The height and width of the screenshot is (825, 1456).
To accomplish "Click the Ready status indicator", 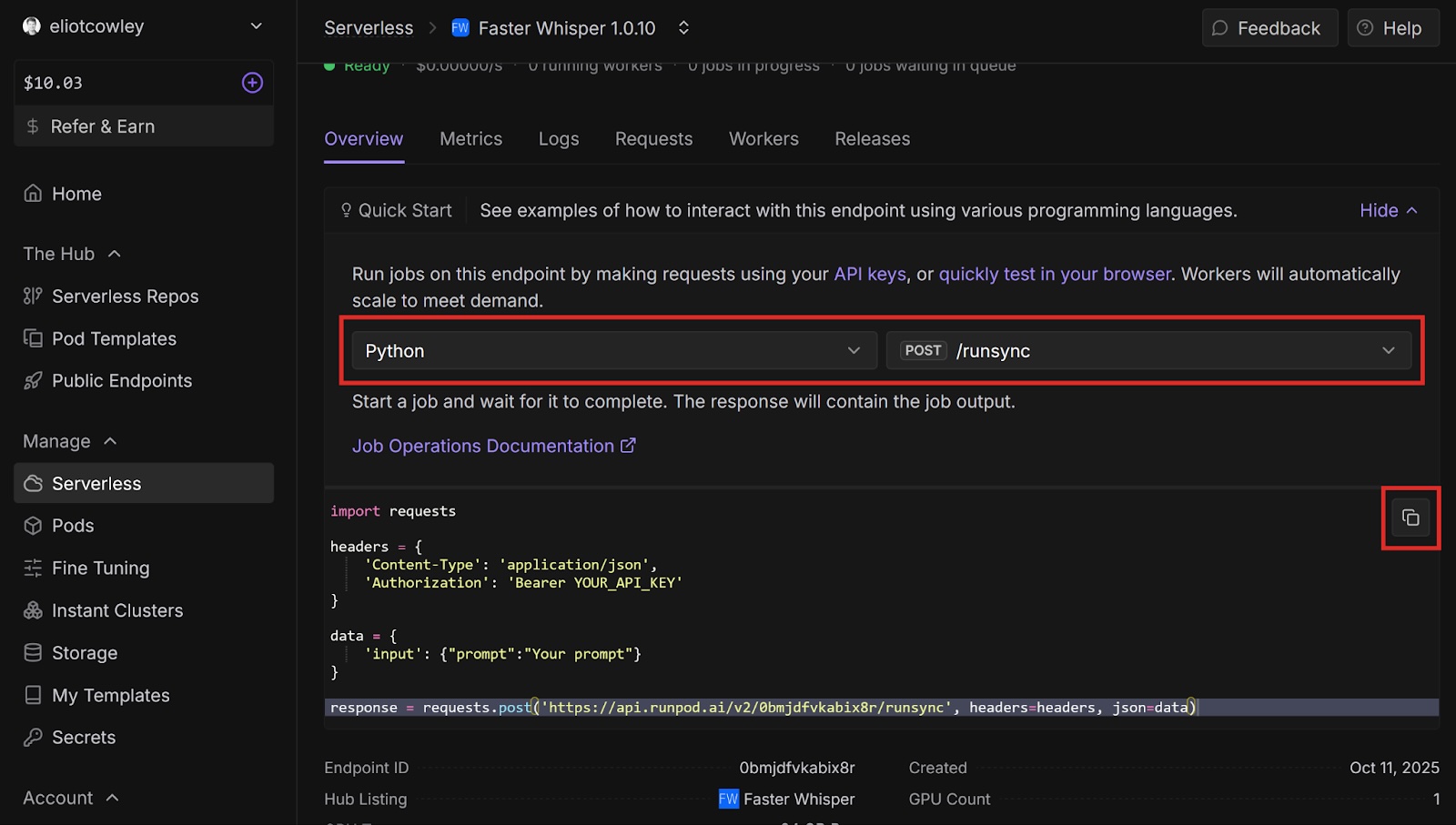I will (357, 66).
